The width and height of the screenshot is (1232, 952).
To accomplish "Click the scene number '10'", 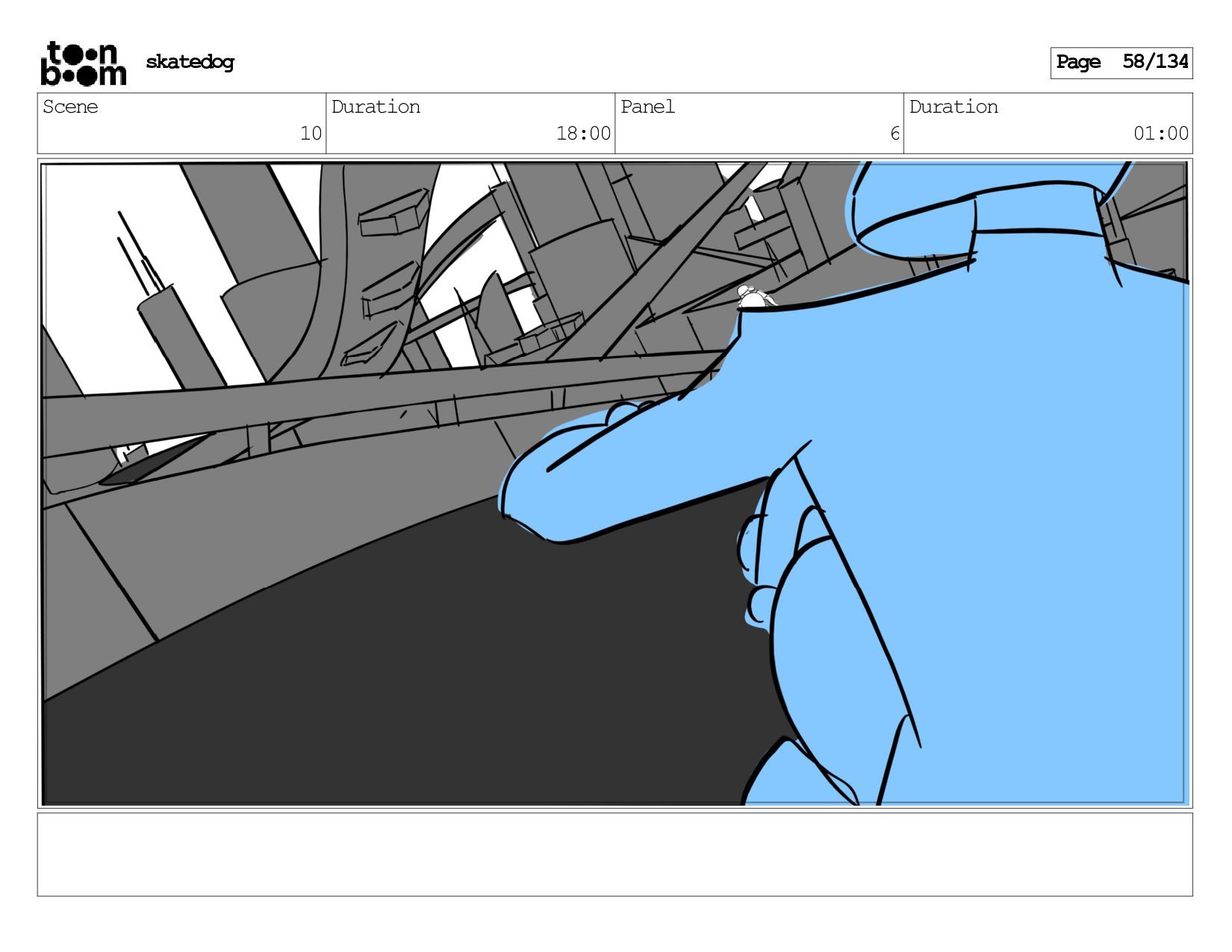I will [311, 134].
